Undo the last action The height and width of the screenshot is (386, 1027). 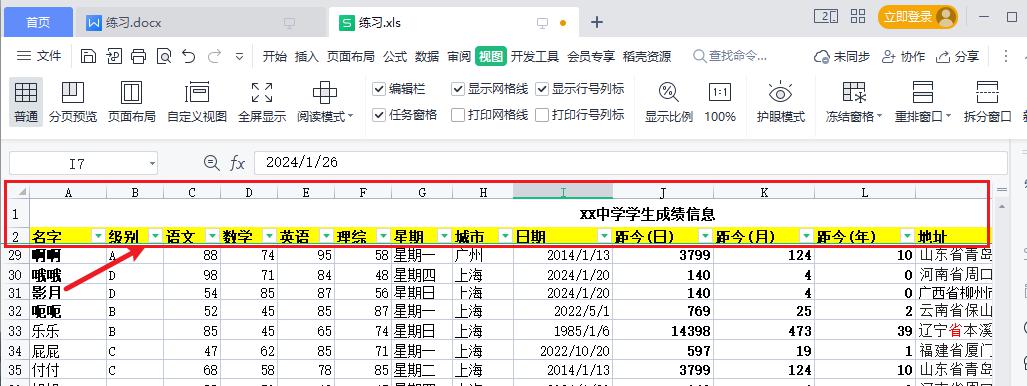(189, 56)
